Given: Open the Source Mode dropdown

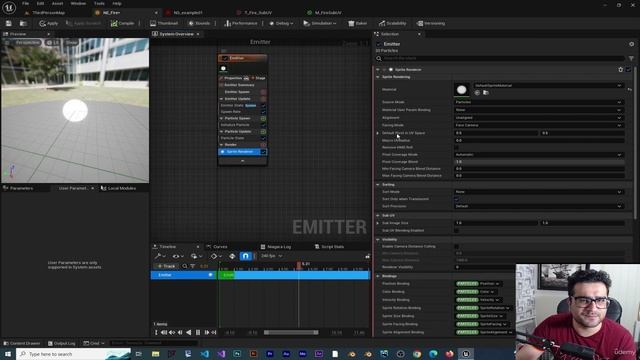Looking at the screenshot, I should pos(539,102).
